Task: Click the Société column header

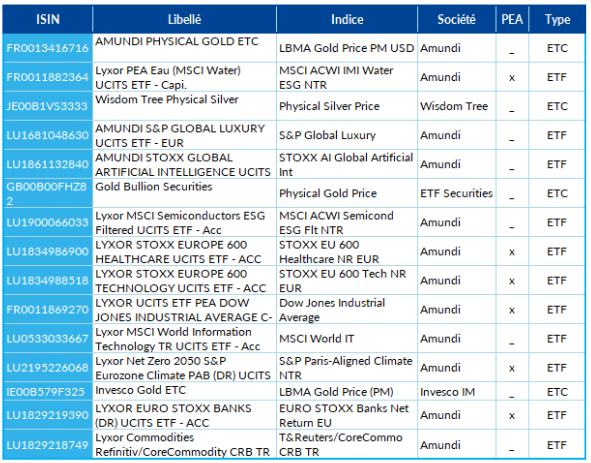Action: [x=456, y=19]
